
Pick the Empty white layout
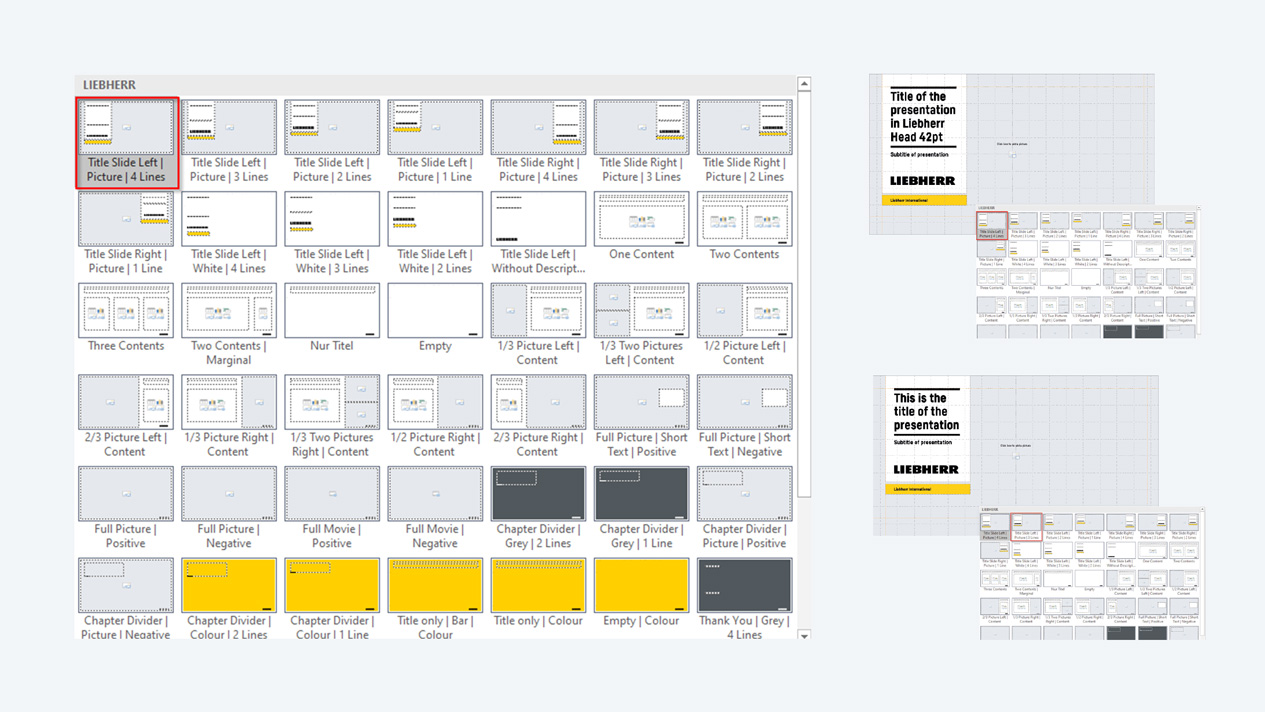click(x=435, y=311)
